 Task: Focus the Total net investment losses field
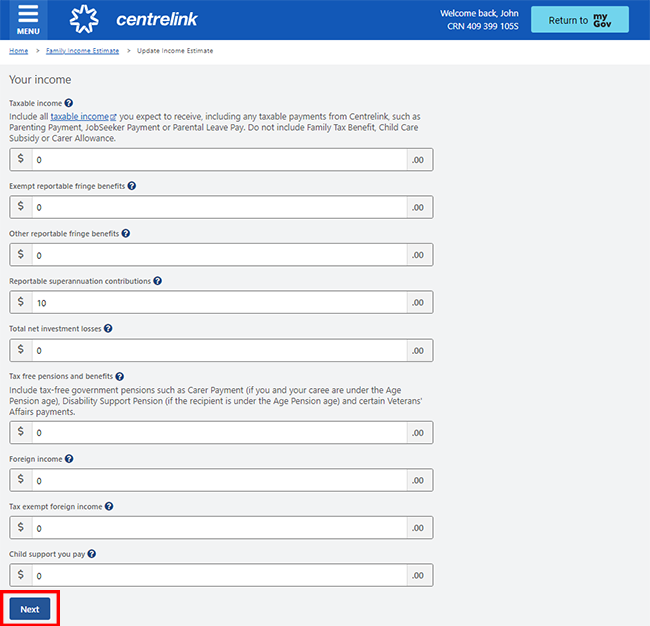coord(220,350)
